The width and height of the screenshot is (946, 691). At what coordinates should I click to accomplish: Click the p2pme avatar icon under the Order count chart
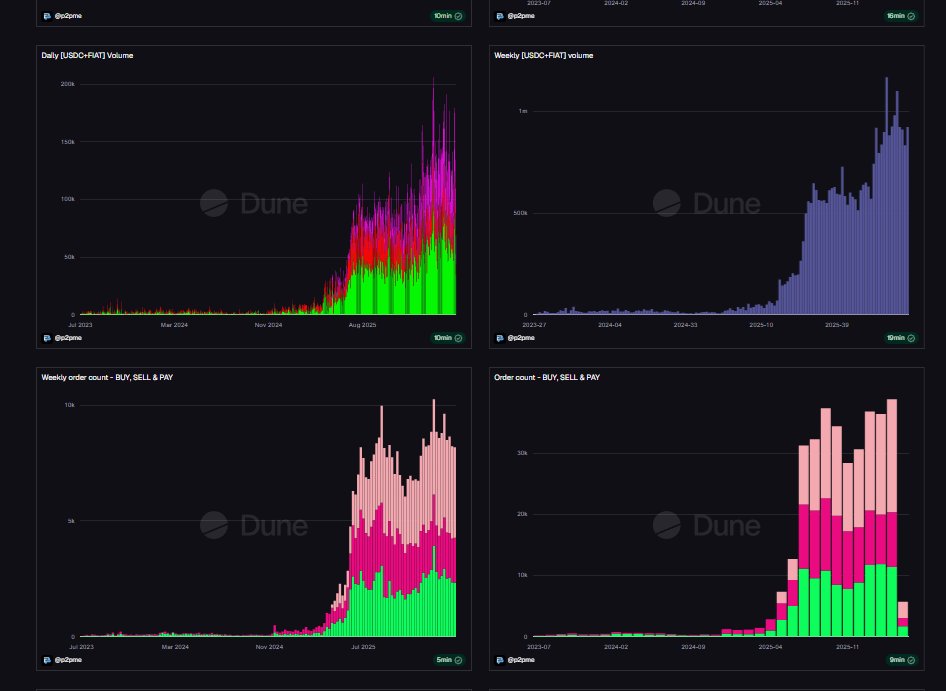[x=499, y=660]
